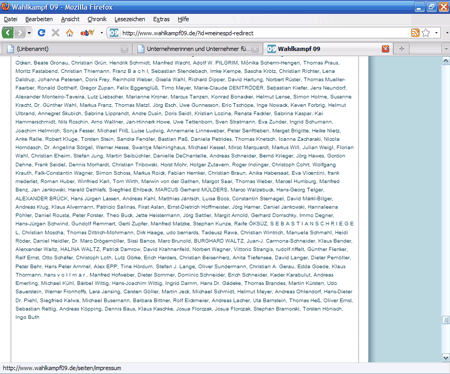Open the Datei menu
450x374 pixels.
click(10, 19)
